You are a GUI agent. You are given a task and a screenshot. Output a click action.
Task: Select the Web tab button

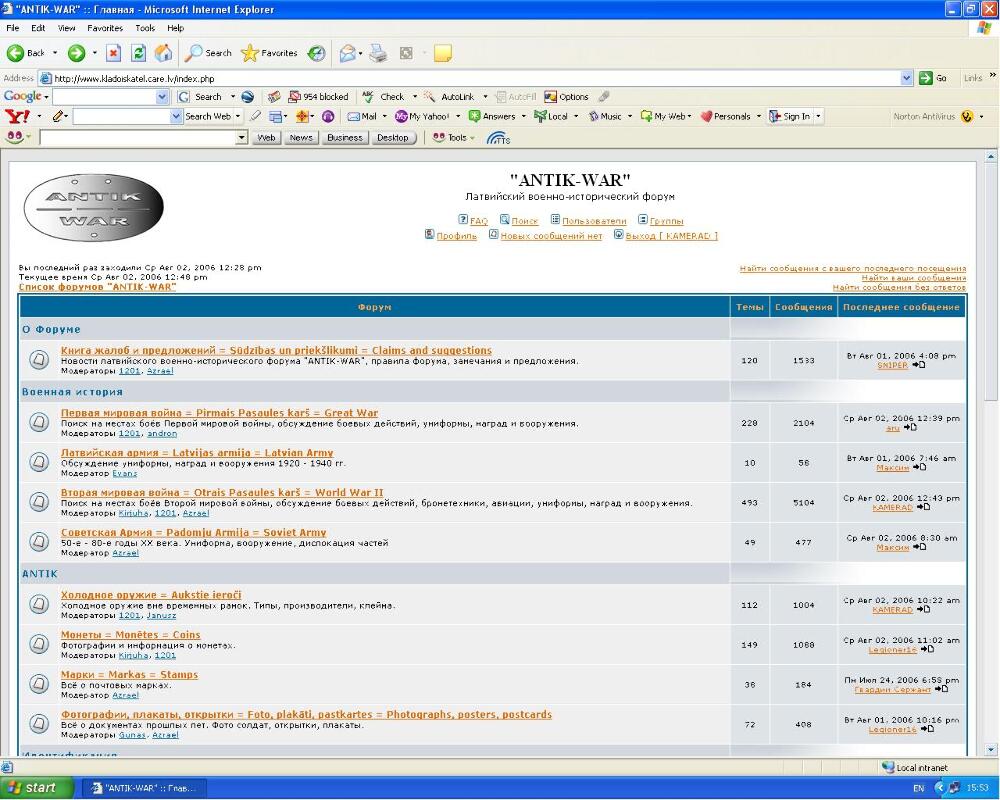(x=266, y=137)
